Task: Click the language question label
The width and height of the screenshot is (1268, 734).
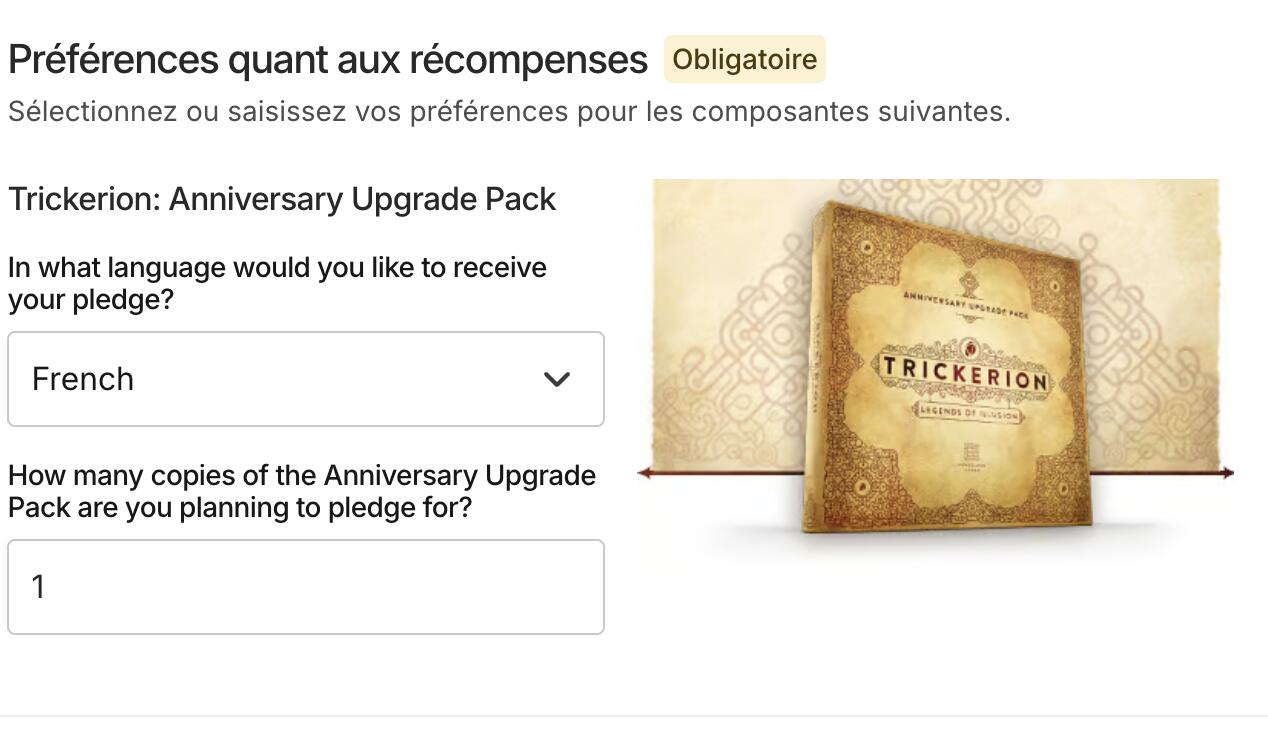Action: (277, 283)
